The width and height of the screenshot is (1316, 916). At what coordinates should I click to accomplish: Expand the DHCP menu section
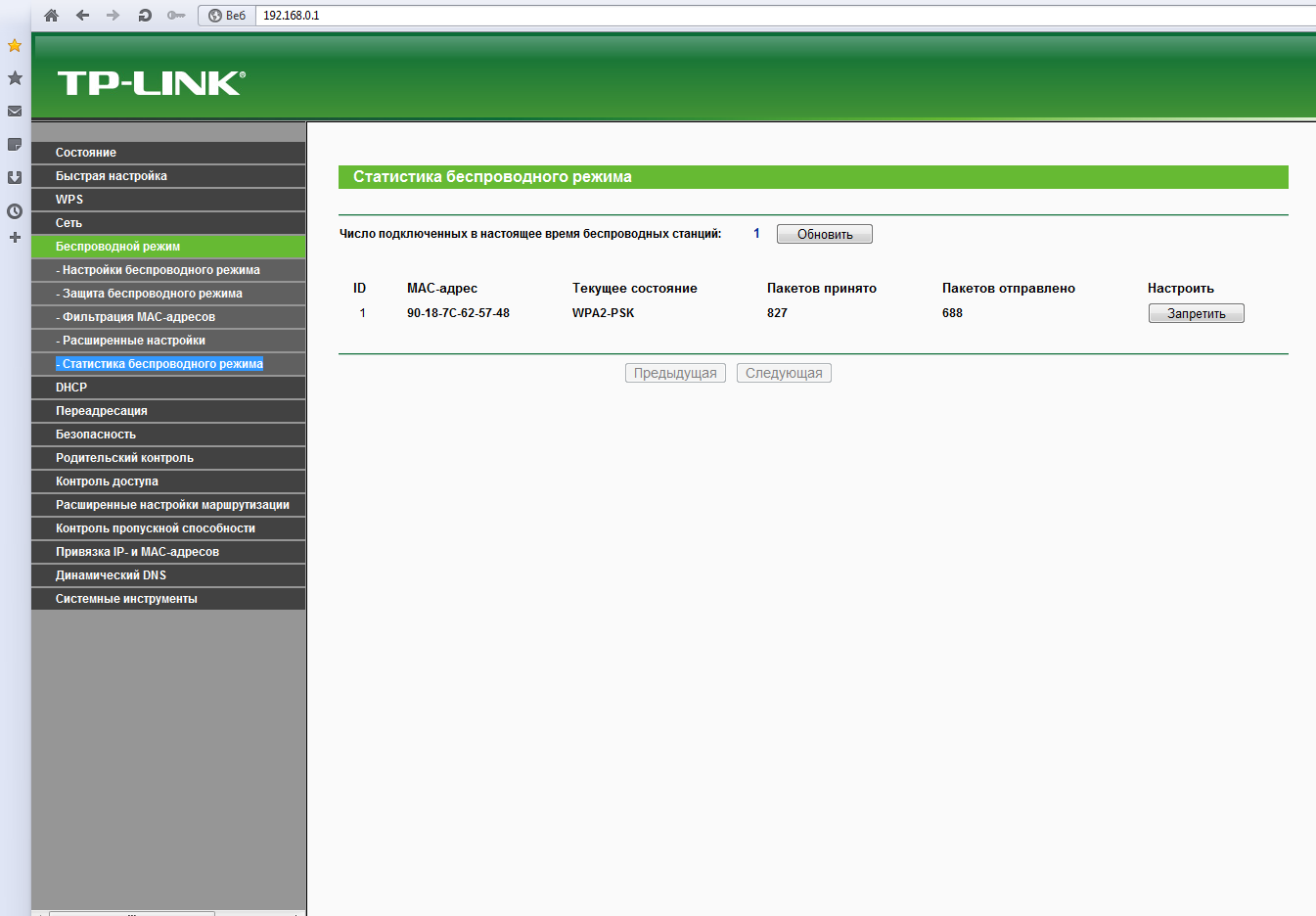coord(71,388)
